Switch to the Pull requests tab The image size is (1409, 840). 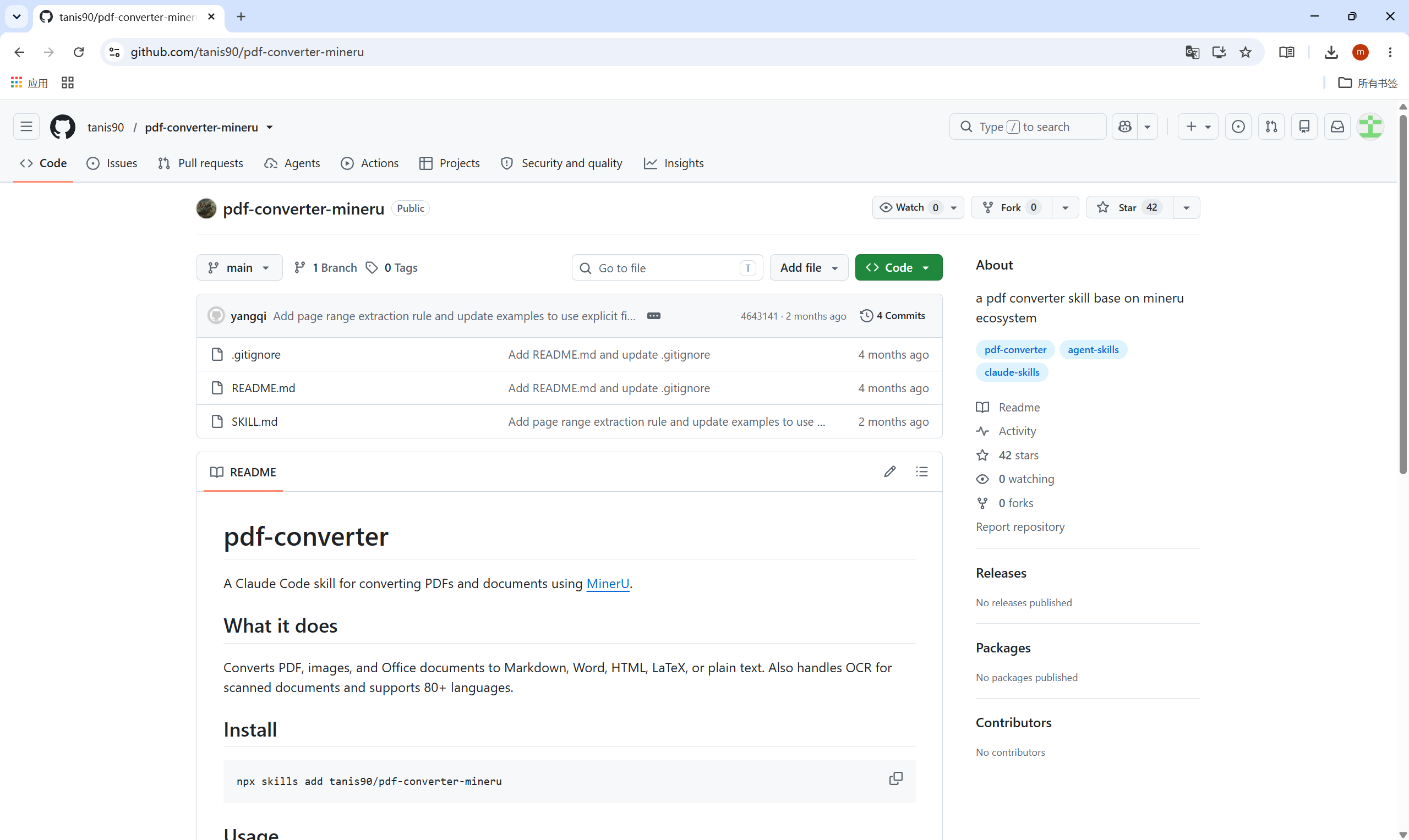point(200,163)
